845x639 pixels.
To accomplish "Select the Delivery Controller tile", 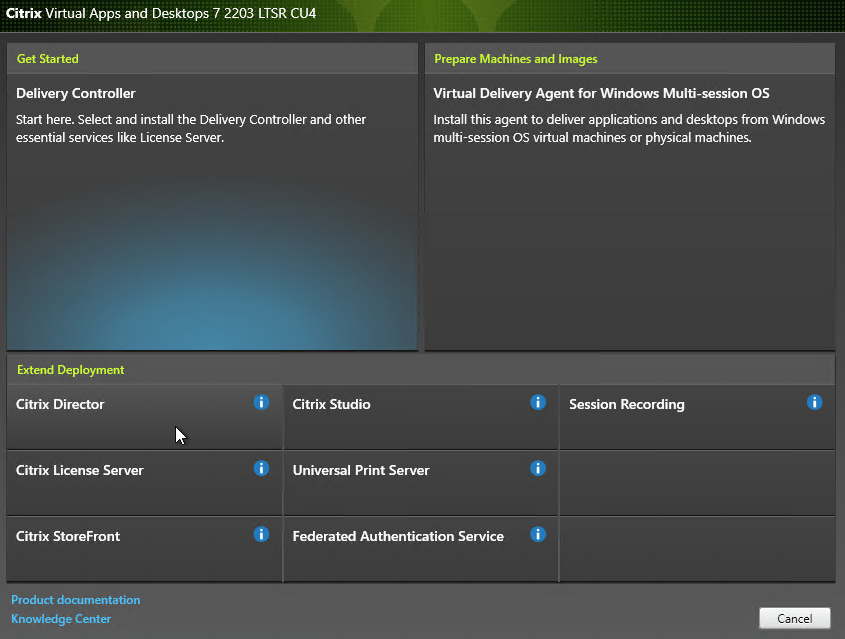I will (212, 212).
